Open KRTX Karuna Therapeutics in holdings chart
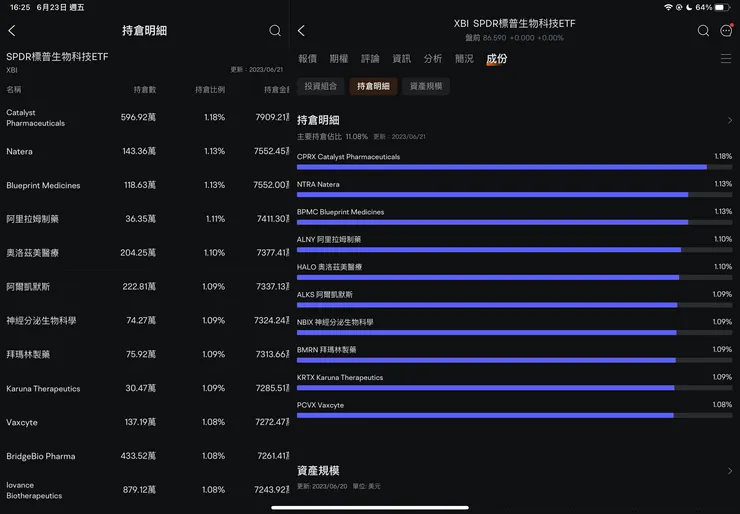This screenshot has width=740, height=514. point(340,378)
